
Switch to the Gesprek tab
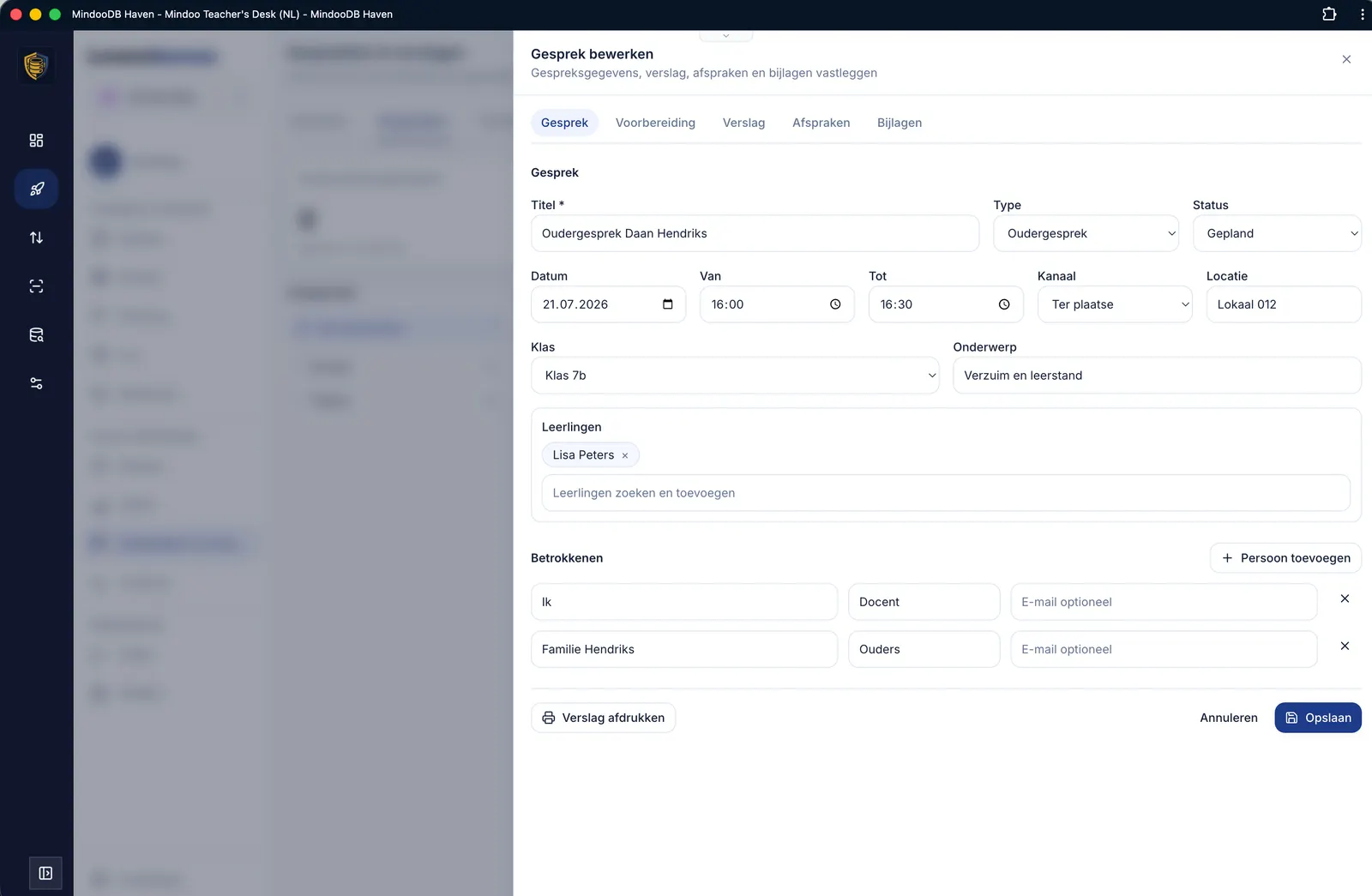click(x=564, y=123)
